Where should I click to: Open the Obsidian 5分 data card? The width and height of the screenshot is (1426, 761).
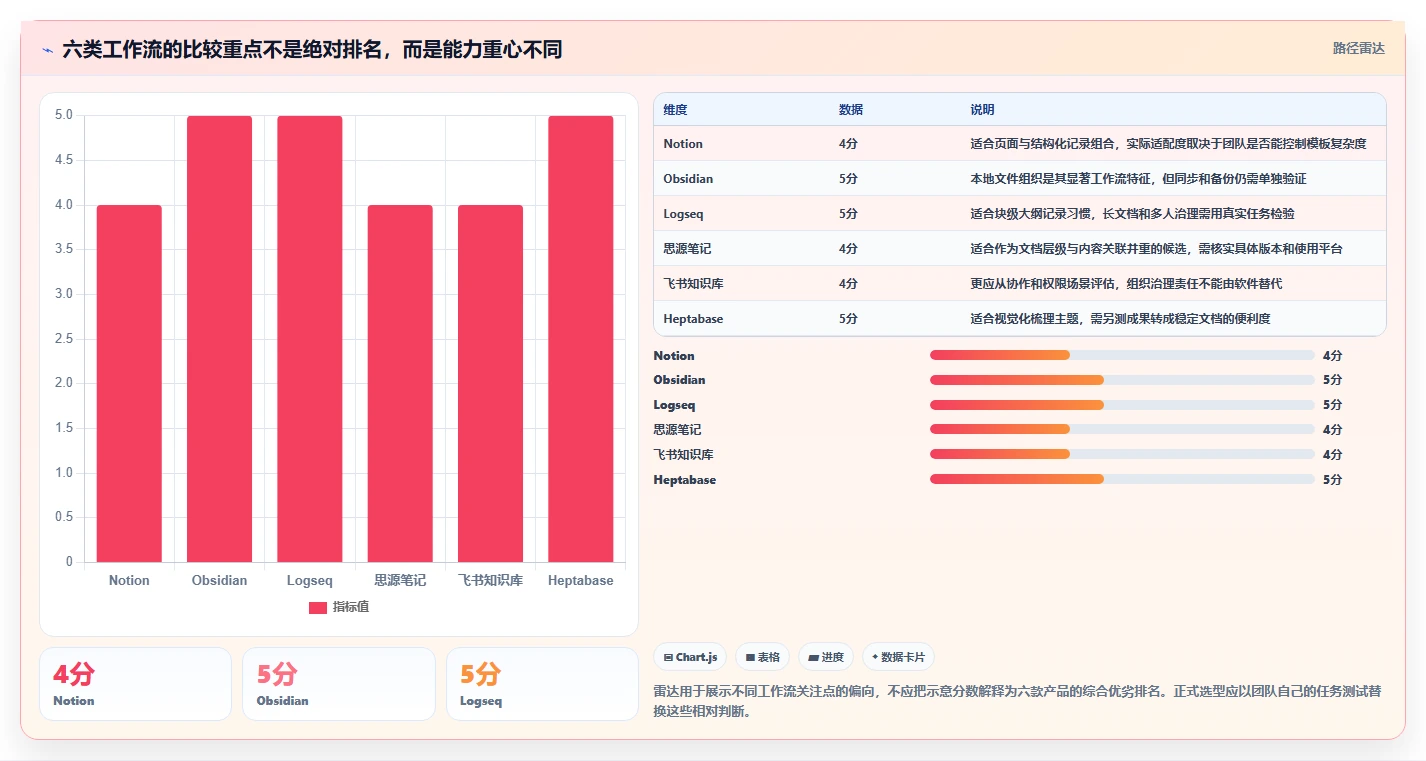(x=339, y=684)
